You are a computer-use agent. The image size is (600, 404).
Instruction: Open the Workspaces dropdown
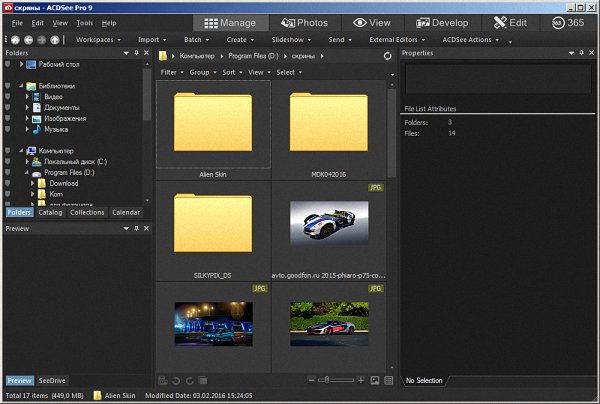(x=95, y=41)
